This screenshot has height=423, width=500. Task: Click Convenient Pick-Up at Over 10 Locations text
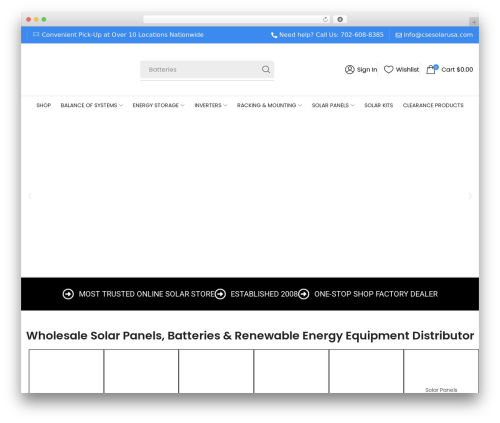click(x=122, y=35)
